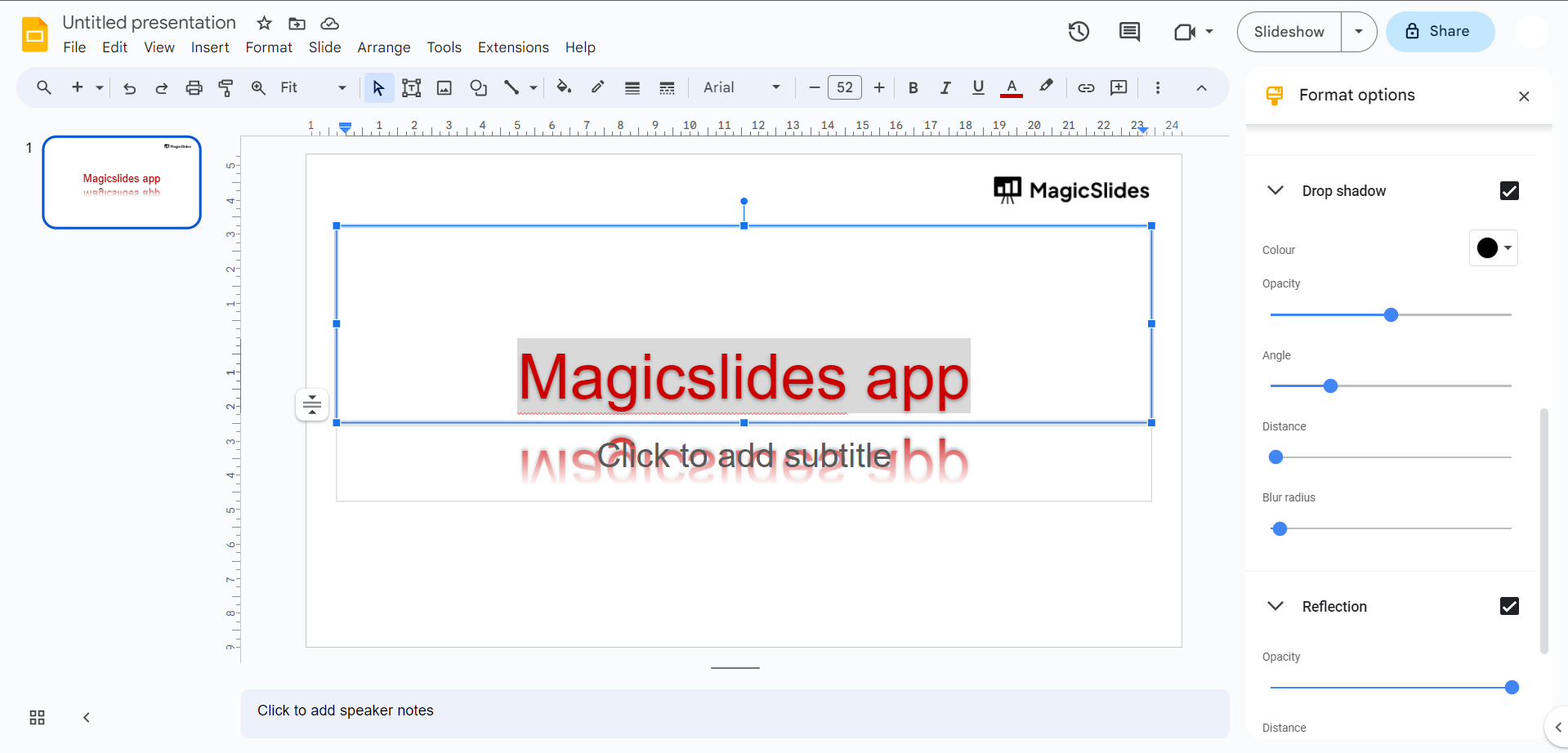The width and height of the screenshot is (1568, 753).
Task: Open the comments panel icon
Action: coord(1129,32)
